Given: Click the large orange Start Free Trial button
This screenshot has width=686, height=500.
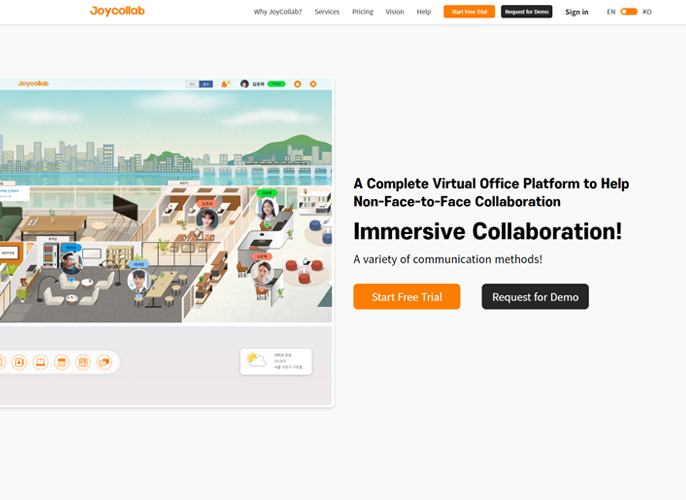Looking at the screenshot, I should 407,297.
